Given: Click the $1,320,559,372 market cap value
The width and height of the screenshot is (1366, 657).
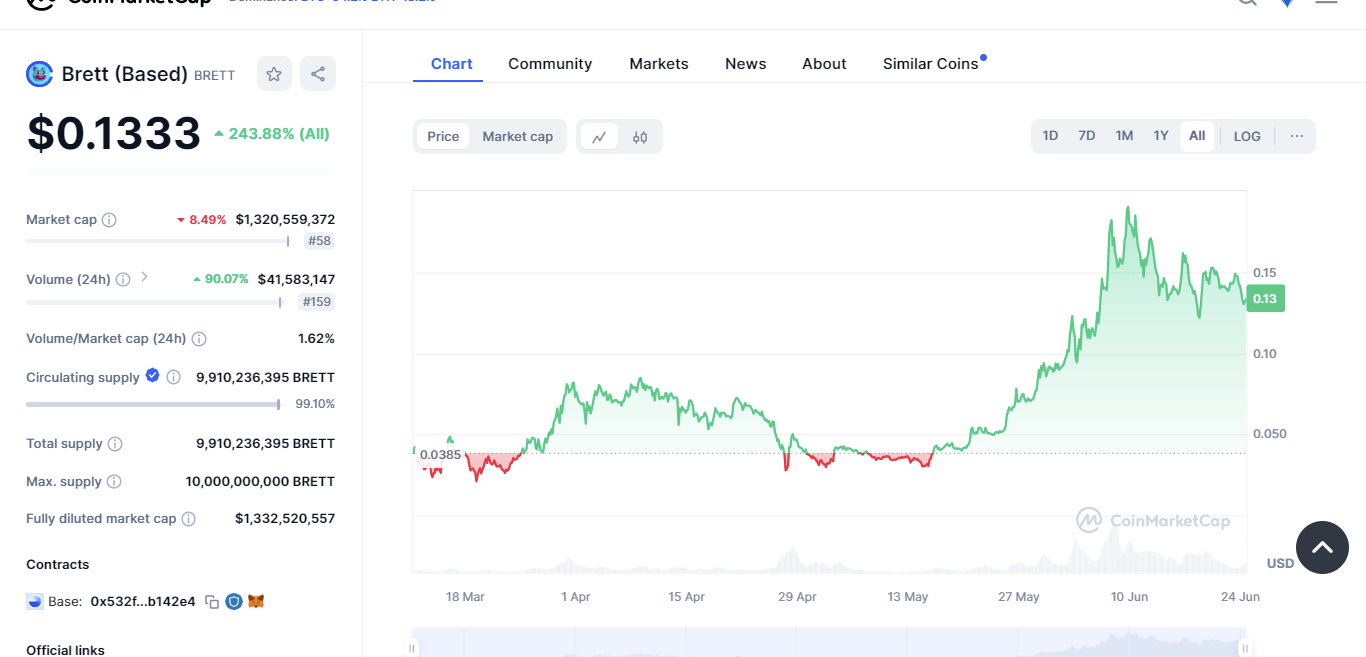Looking at the screenshot, I should pyautogui.click(x=285, y=220).
